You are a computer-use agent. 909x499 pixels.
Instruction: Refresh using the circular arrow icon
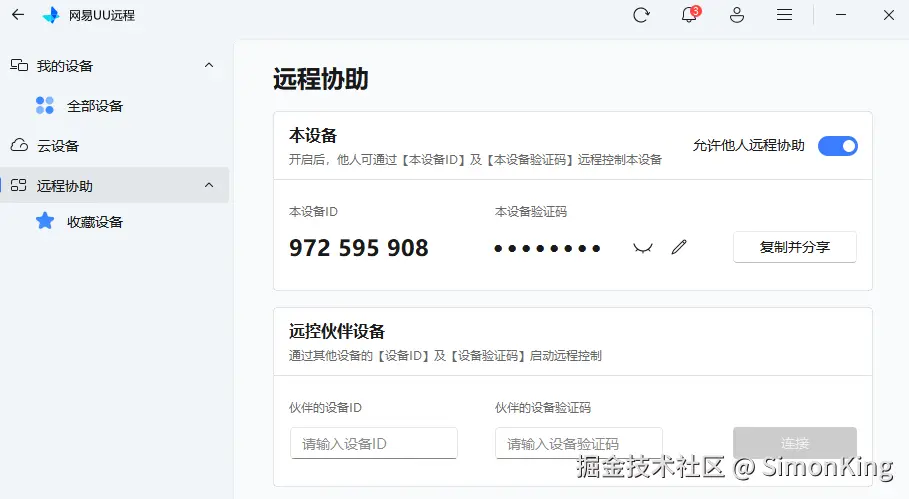pyautogui.click(x=641, y=15)
